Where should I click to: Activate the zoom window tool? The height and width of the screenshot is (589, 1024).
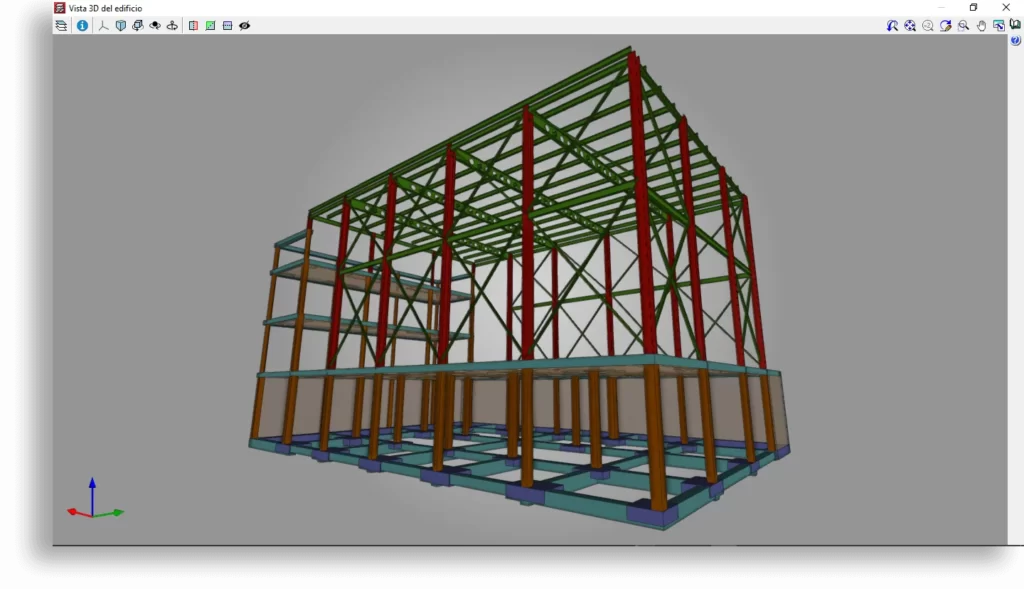pos(963,25)
